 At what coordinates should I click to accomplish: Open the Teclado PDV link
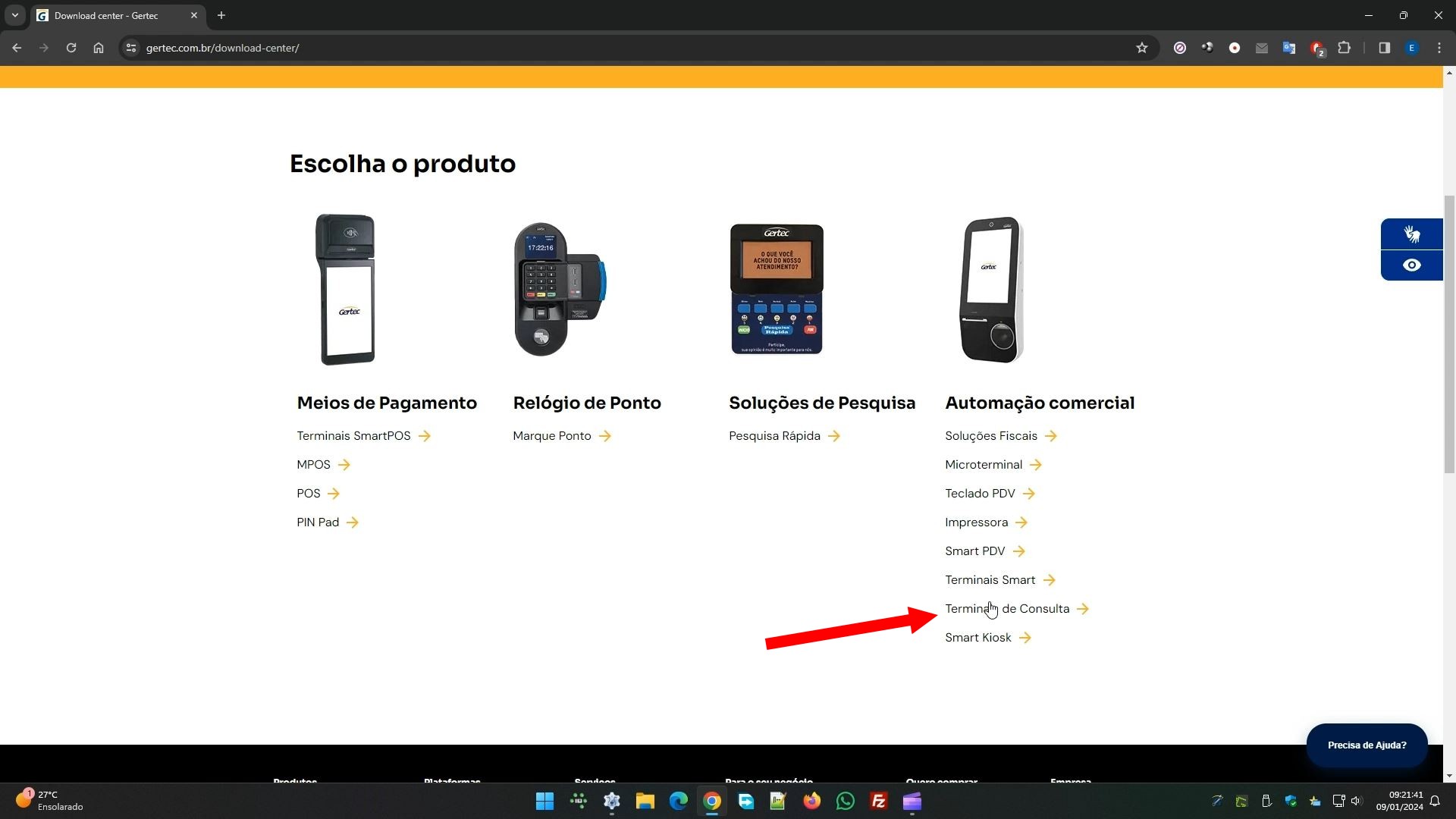tap(990, 494)
